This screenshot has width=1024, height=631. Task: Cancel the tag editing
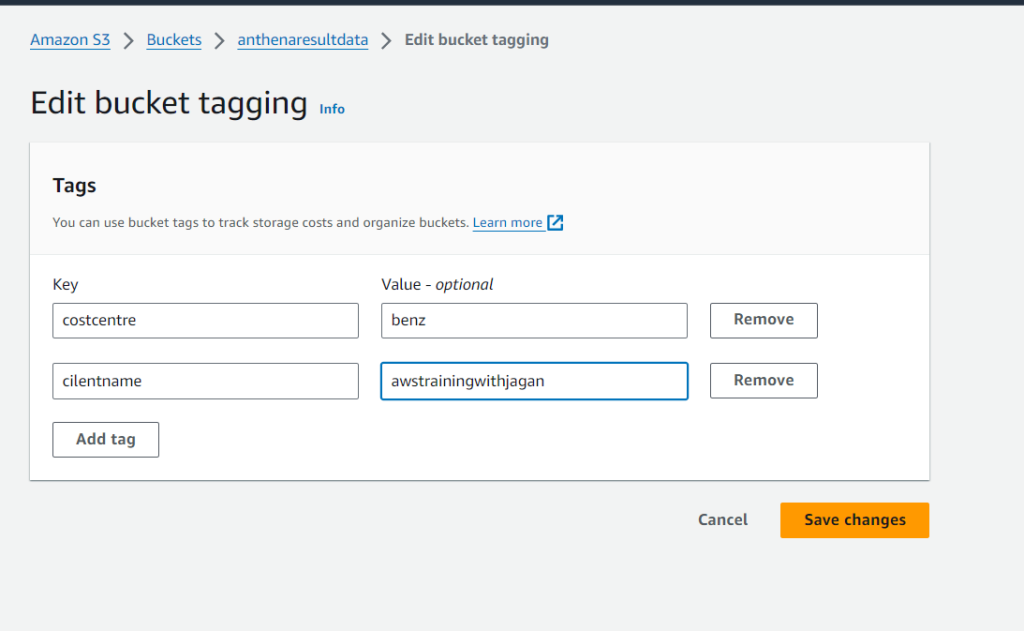click(x=722, y=520)
